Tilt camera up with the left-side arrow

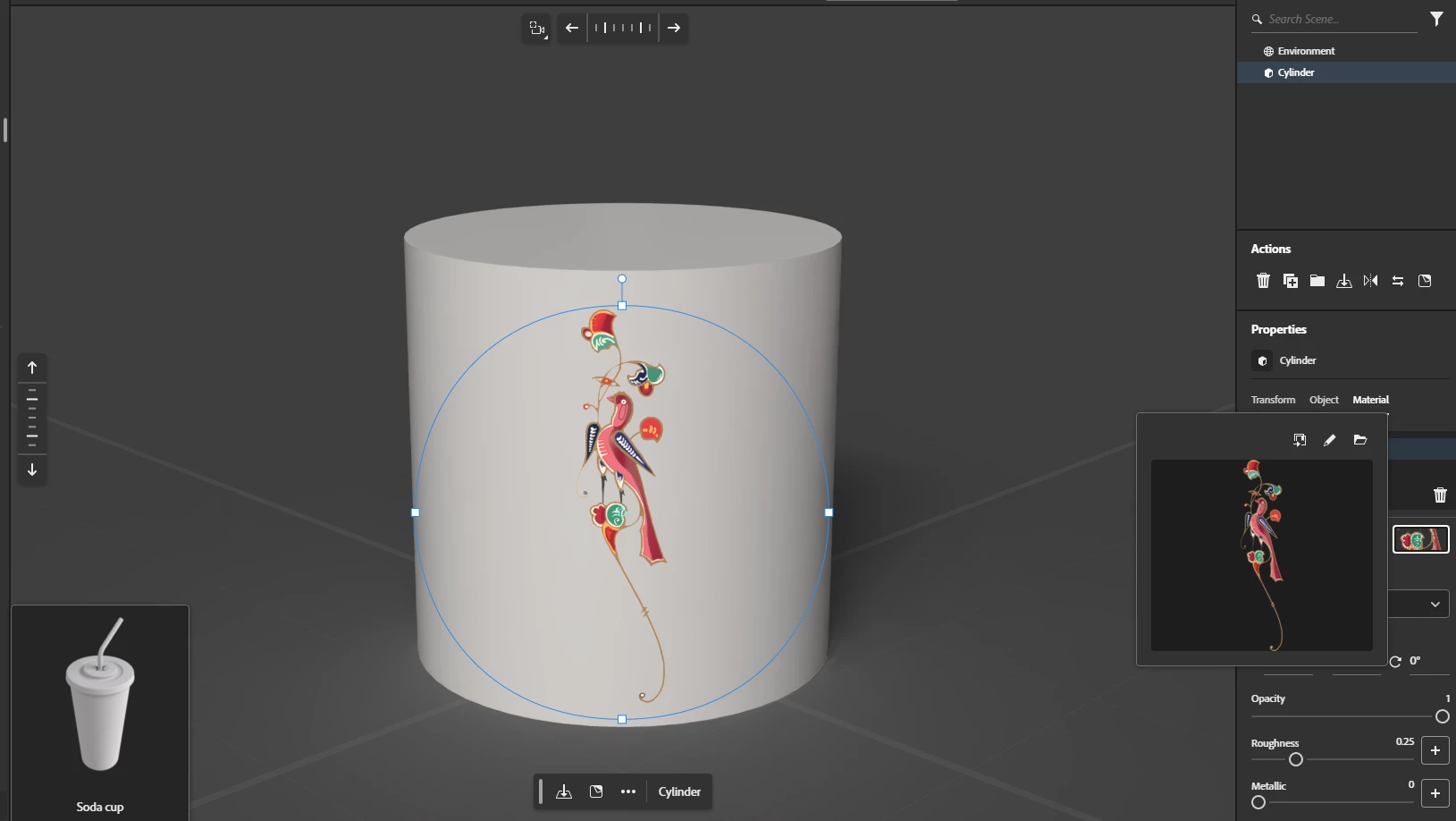coord(32,368)
